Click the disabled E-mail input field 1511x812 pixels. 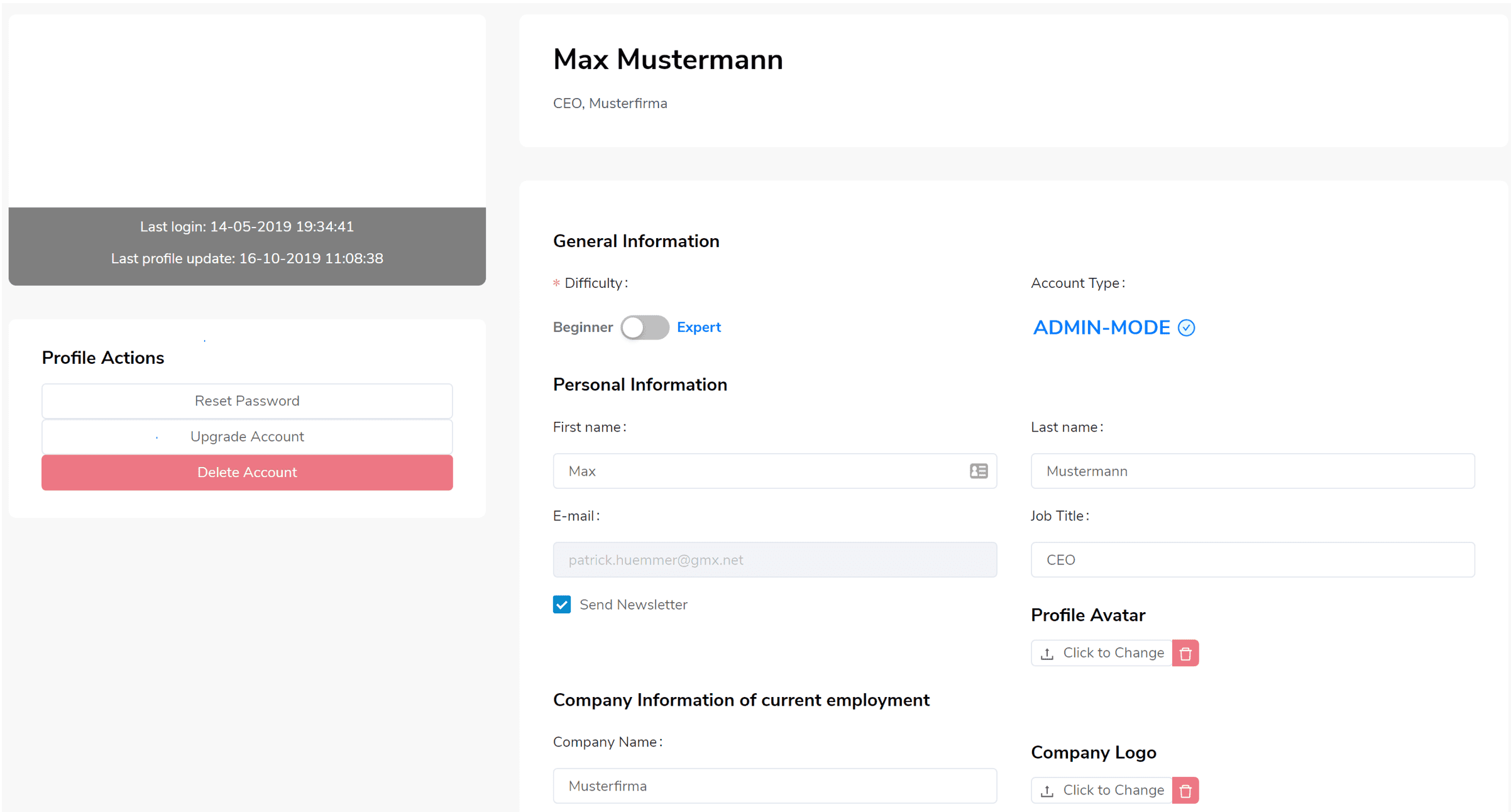pyautogui.click(x=774, y=559)
